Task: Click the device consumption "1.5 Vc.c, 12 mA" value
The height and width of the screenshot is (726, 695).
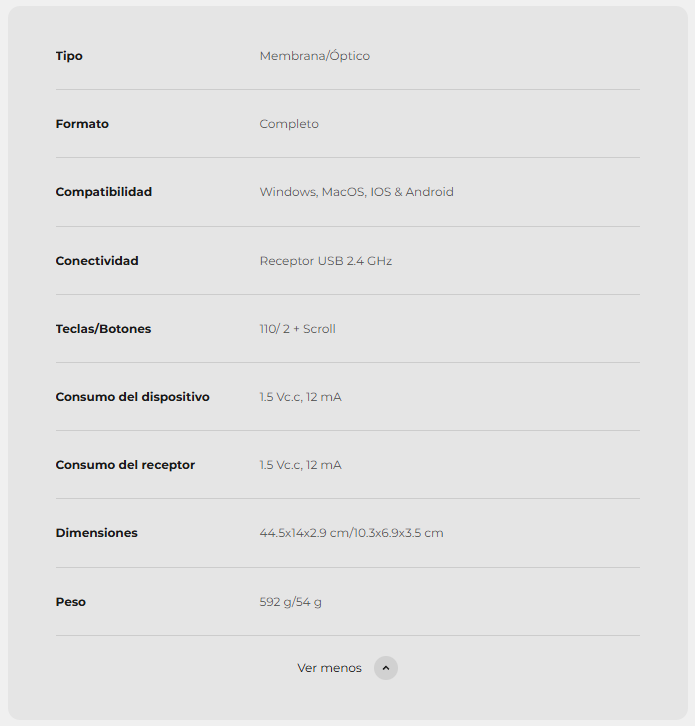Action: point(300,397)
